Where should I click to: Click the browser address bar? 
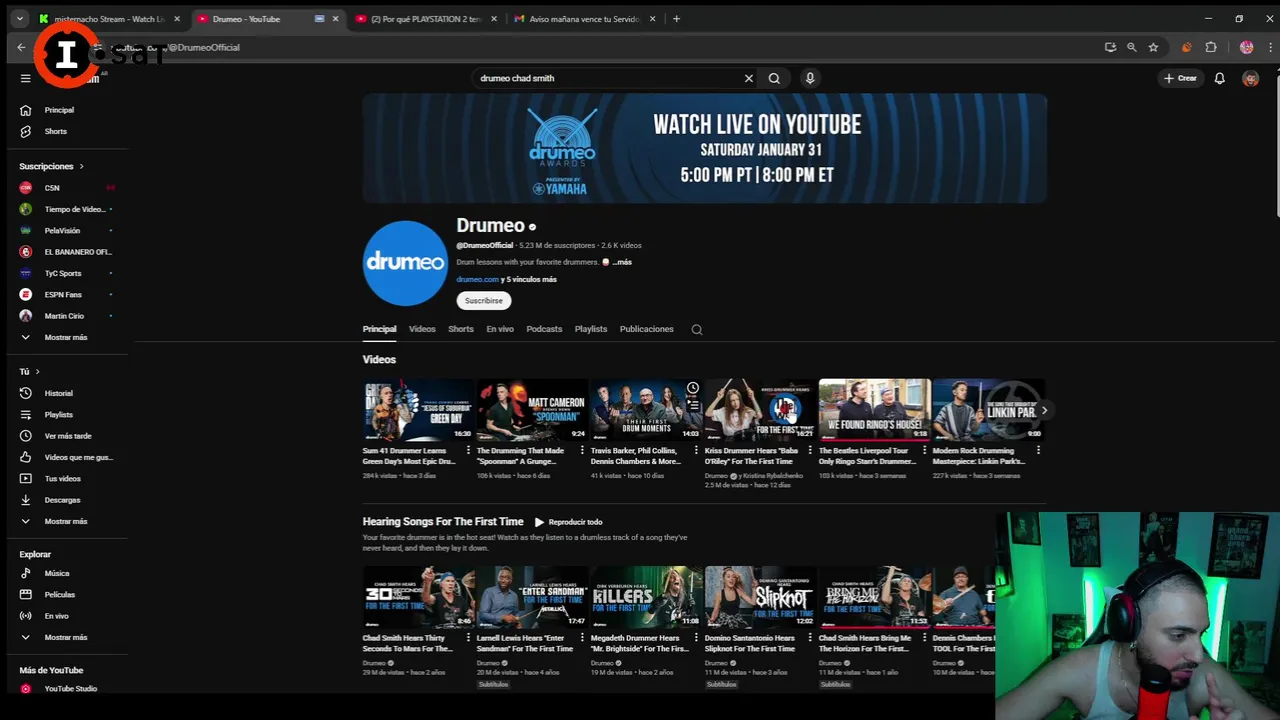[600, 47]
